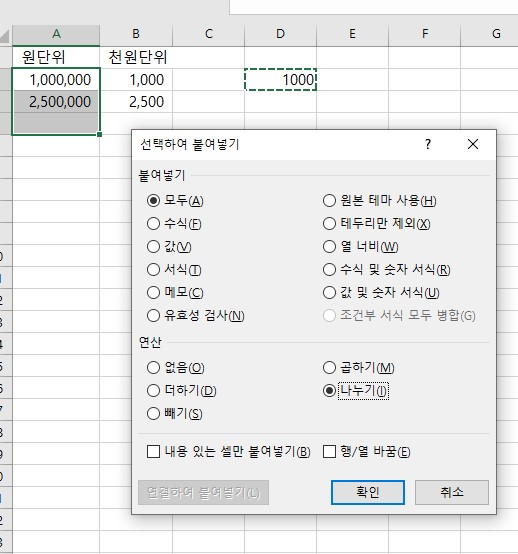Screen dimensions: 518x554
Task: Click cell with value 2,500,000
Action: click(56, 102)
